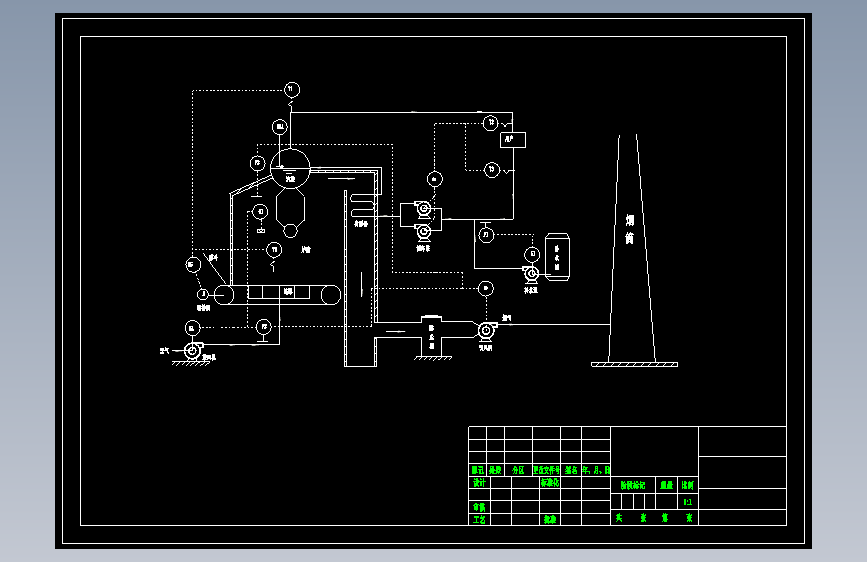Image resolution: width=867 pixels, height=562 pixels.
Task: Select the right end roller of the chain grate
Action: point(331,295)
